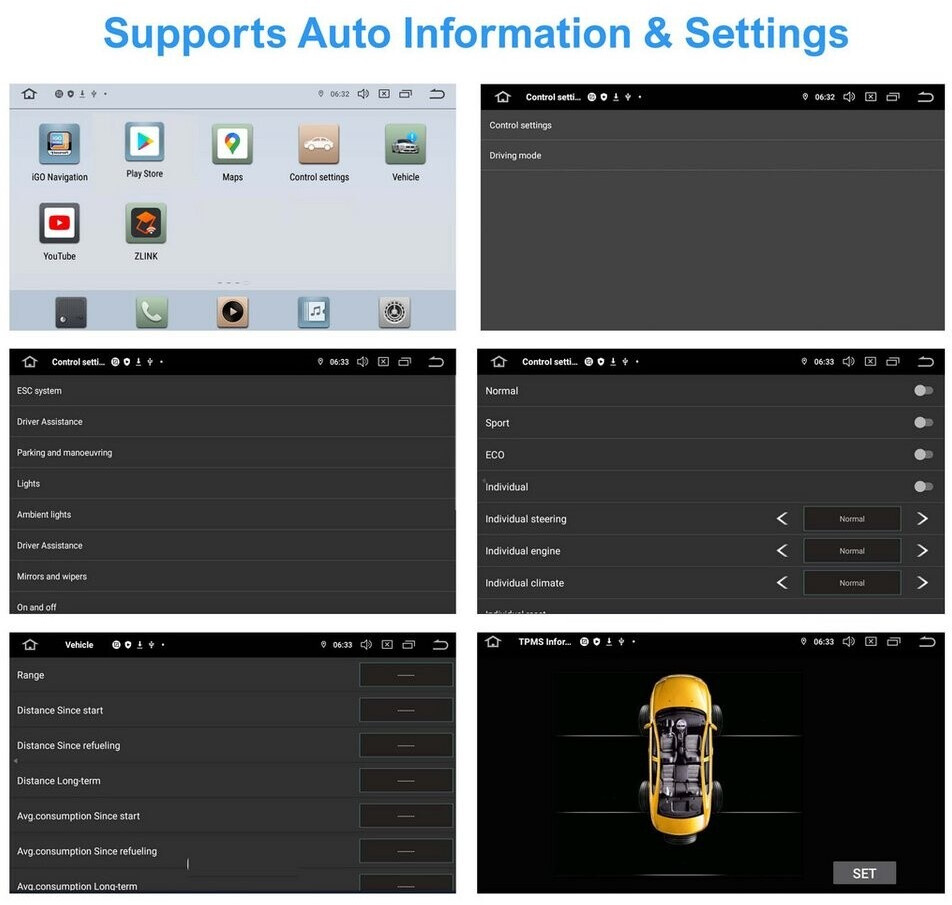The width and height of the screenshot is (952, 905).
Task: Open the ESC system settings
Action: click(x=233, y=391)
